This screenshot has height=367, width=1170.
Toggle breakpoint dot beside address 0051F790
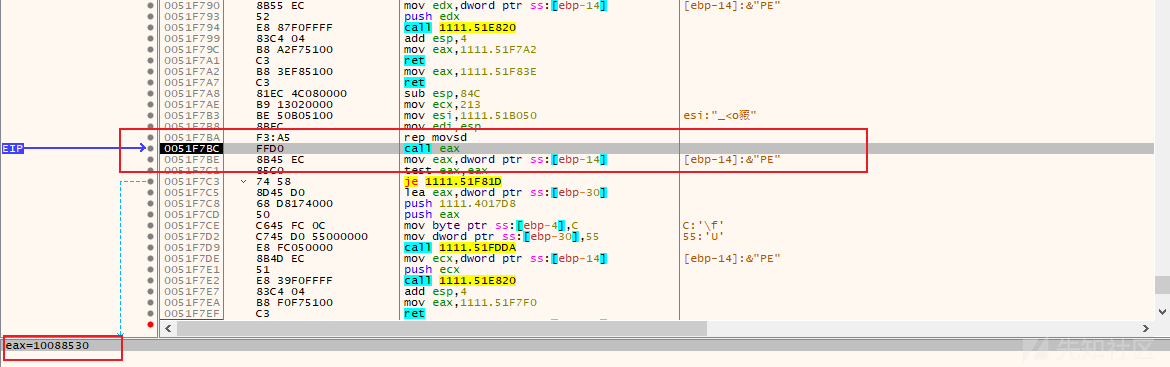click(x=151, y=5)
